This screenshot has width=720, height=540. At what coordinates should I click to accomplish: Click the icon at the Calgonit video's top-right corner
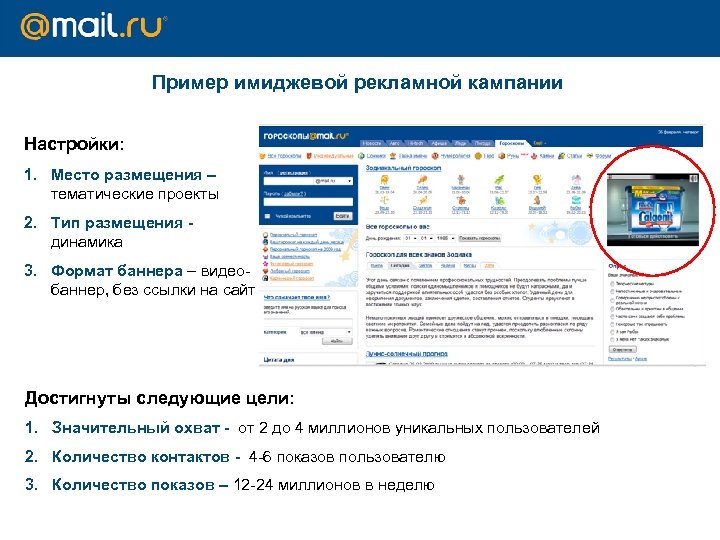pos(693,178)
